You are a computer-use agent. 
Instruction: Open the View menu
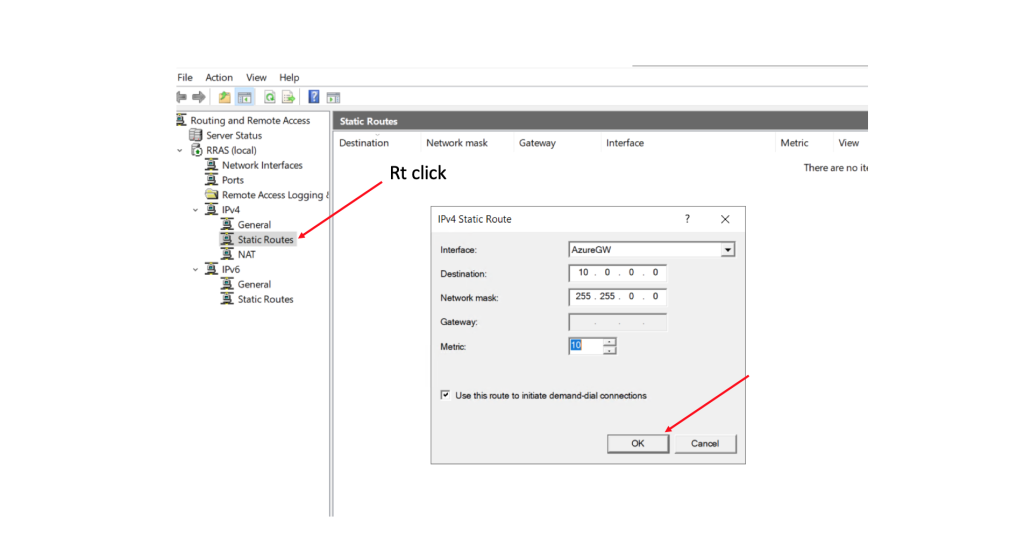tap(256, 77)
